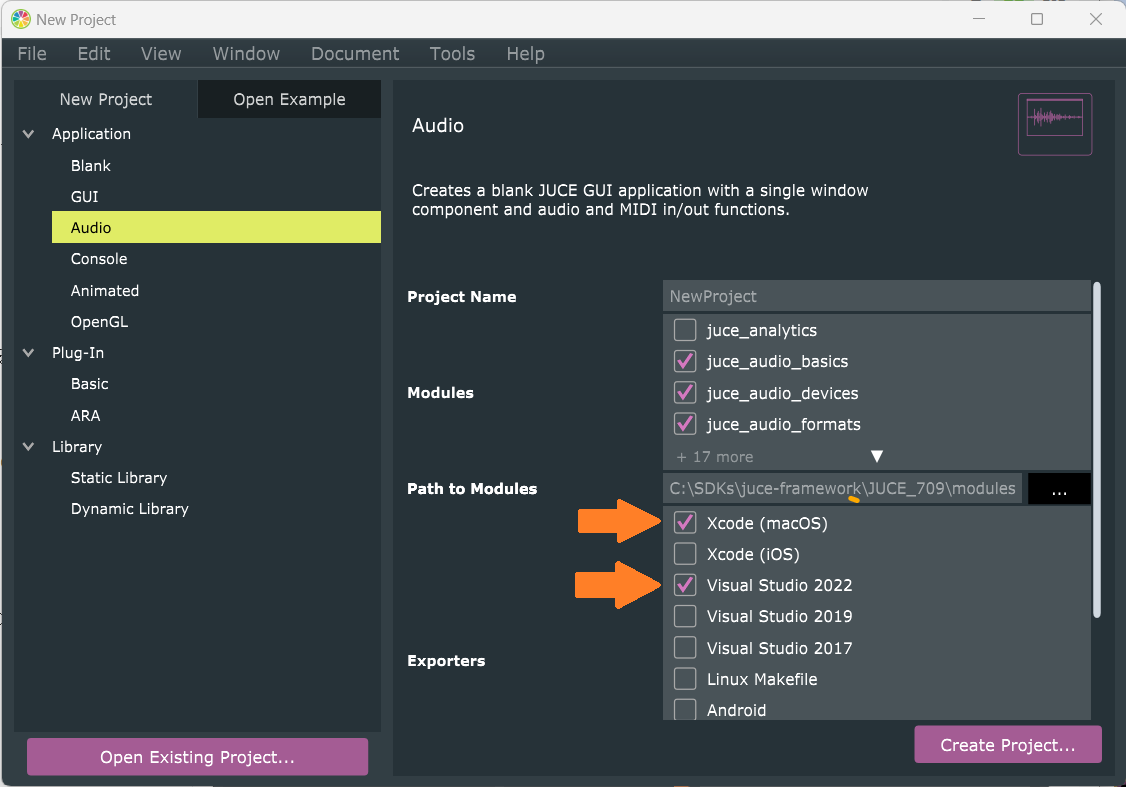The height and width of the screenshot is (787, 1126).
Task: Switch to the Open Example tab
Action: coord(289,99)
